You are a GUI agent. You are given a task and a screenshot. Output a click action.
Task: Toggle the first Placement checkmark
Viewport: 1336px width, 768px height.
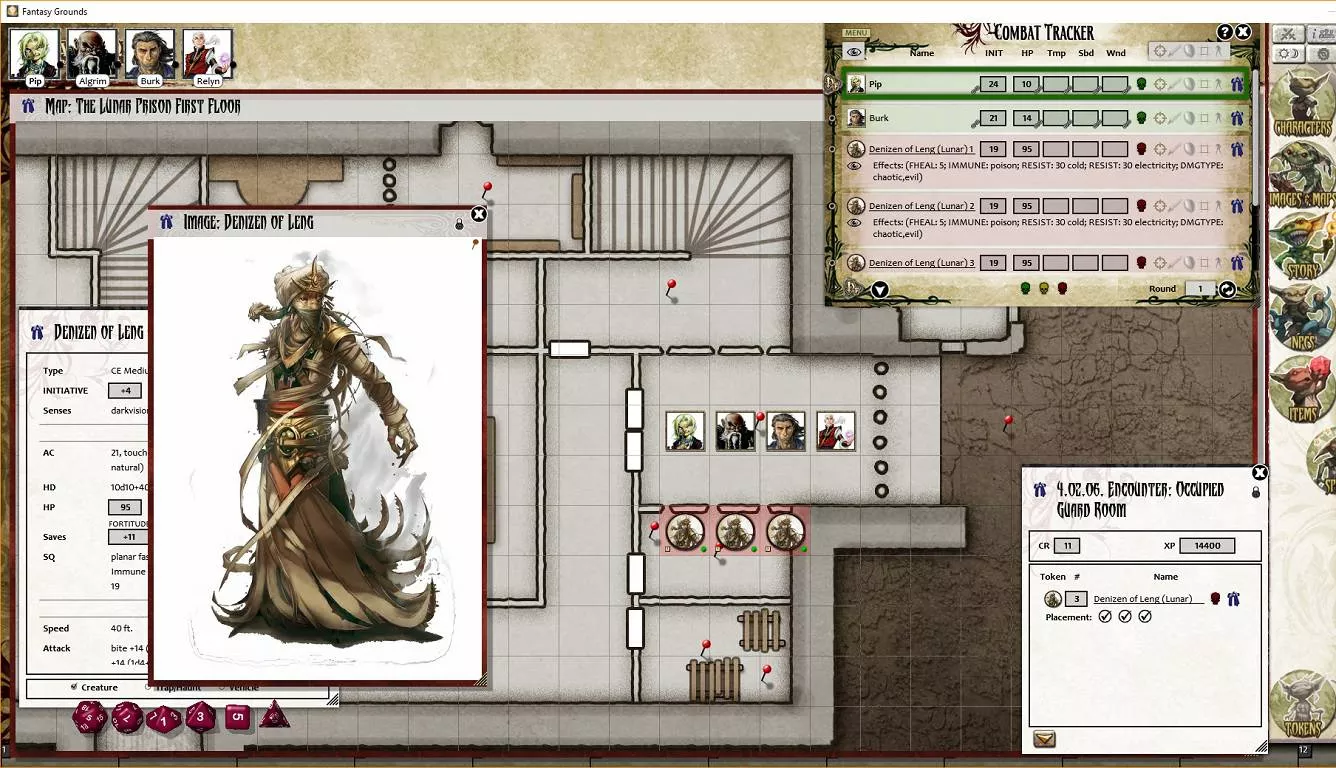[1105, 617]
